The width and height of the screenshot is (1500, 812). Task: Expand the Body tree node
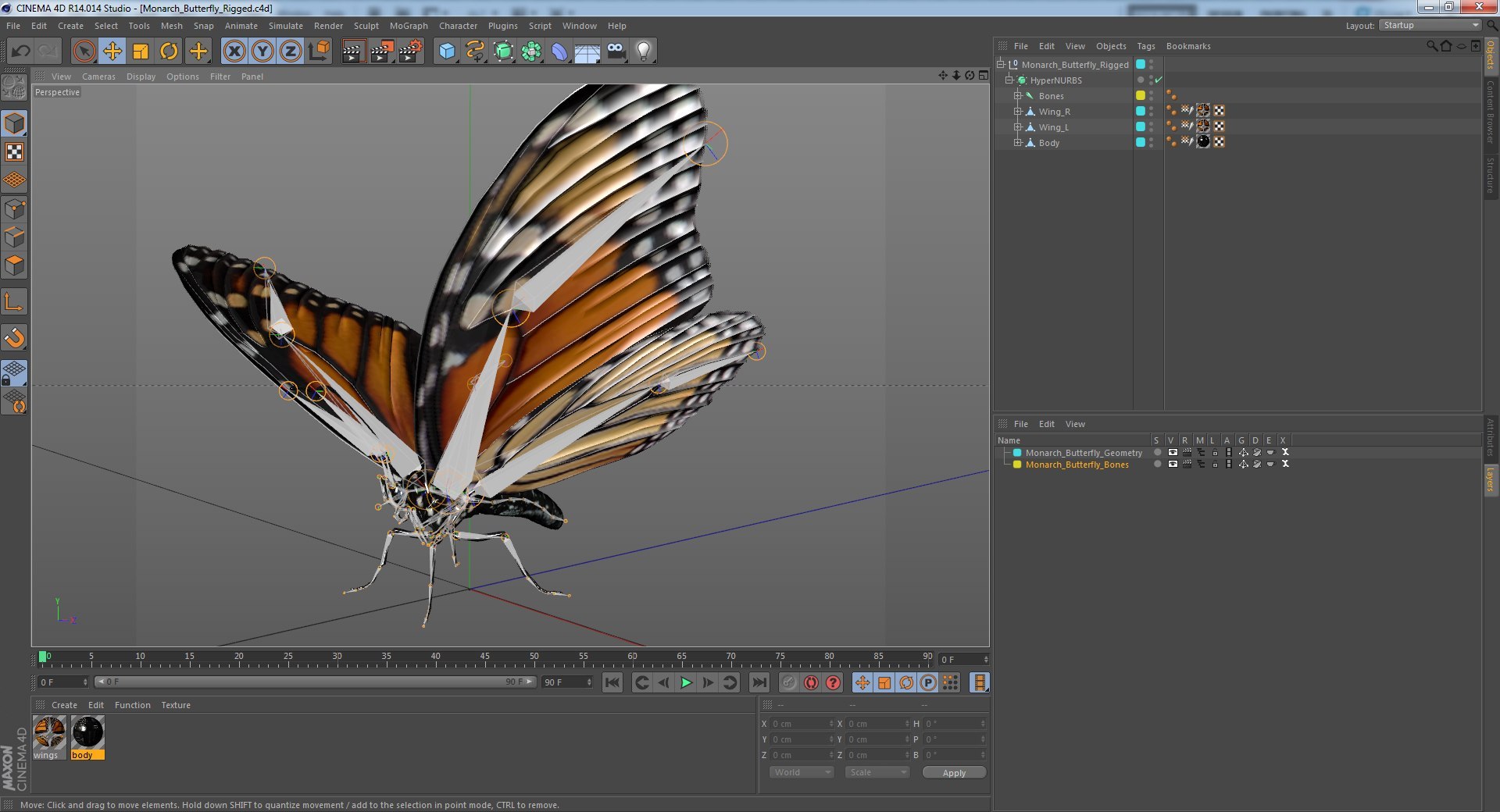pyautogui.click(x=1018, y=143)
